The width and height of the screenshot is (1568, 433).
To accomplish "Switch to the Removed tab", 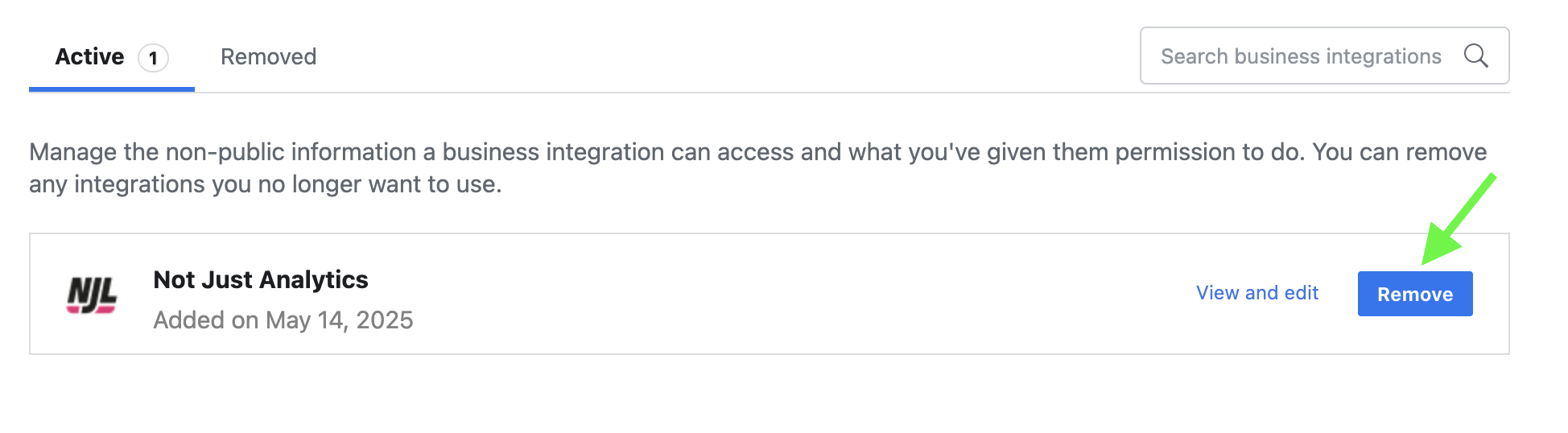I will point(268,56).
